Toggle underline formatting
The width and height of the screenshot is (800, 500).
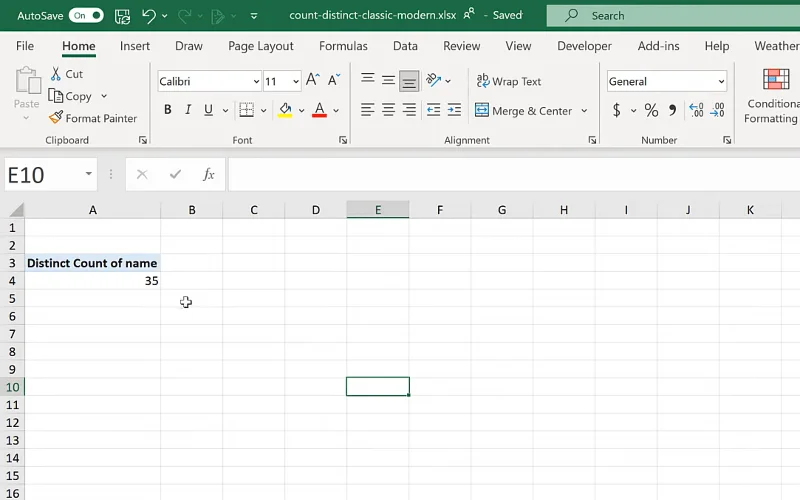pos(208,110)
